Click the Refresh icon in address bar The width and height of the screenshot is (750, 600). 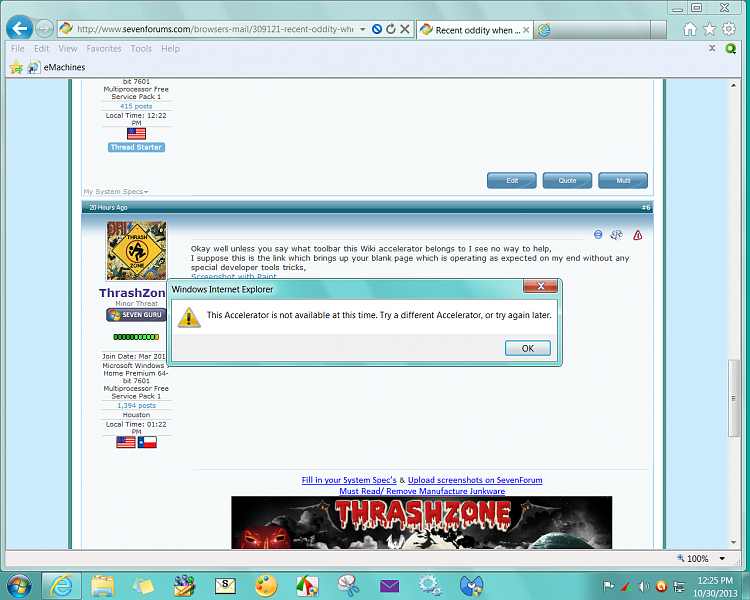pos(391,29)
